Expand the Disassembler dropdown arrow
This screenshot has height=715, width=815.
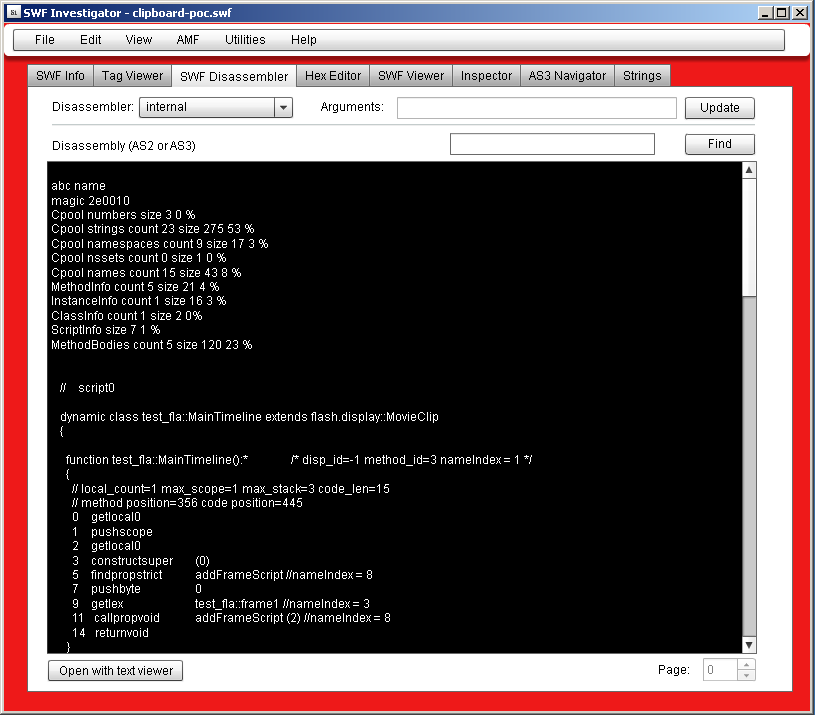282,108
